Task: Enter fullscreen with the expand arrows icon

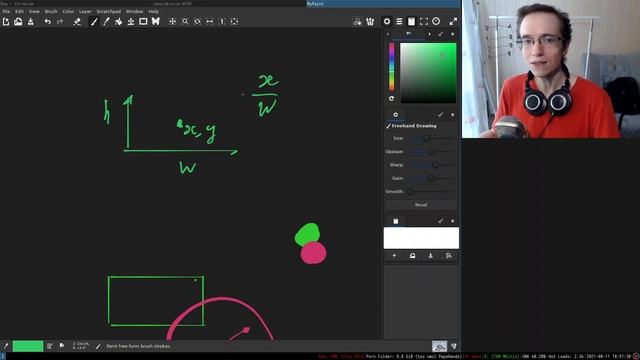Action: (453, 22)
